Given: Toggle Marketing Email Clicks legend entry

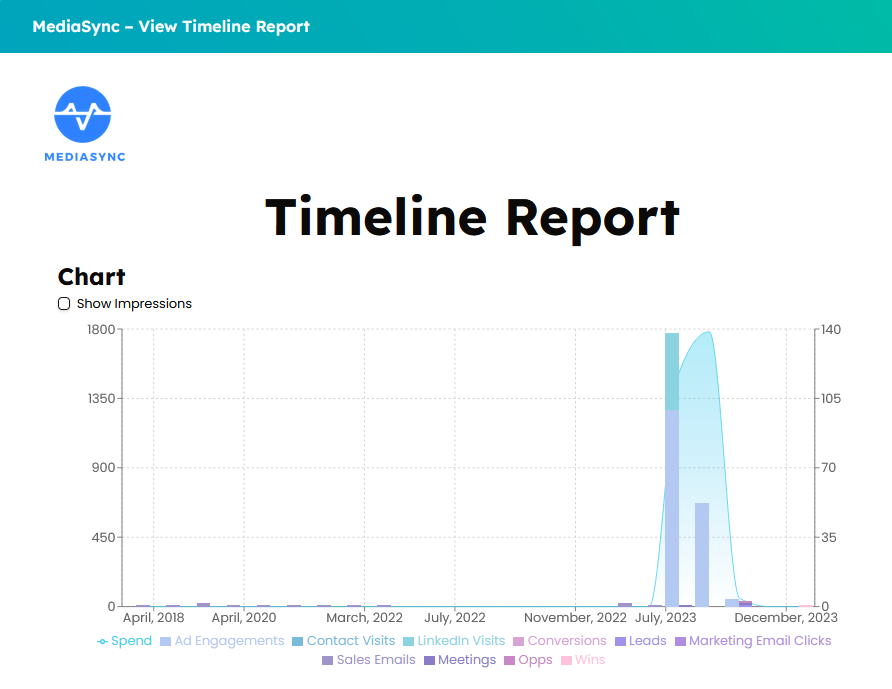Looking at the screenshot, I should coord(753,641).
